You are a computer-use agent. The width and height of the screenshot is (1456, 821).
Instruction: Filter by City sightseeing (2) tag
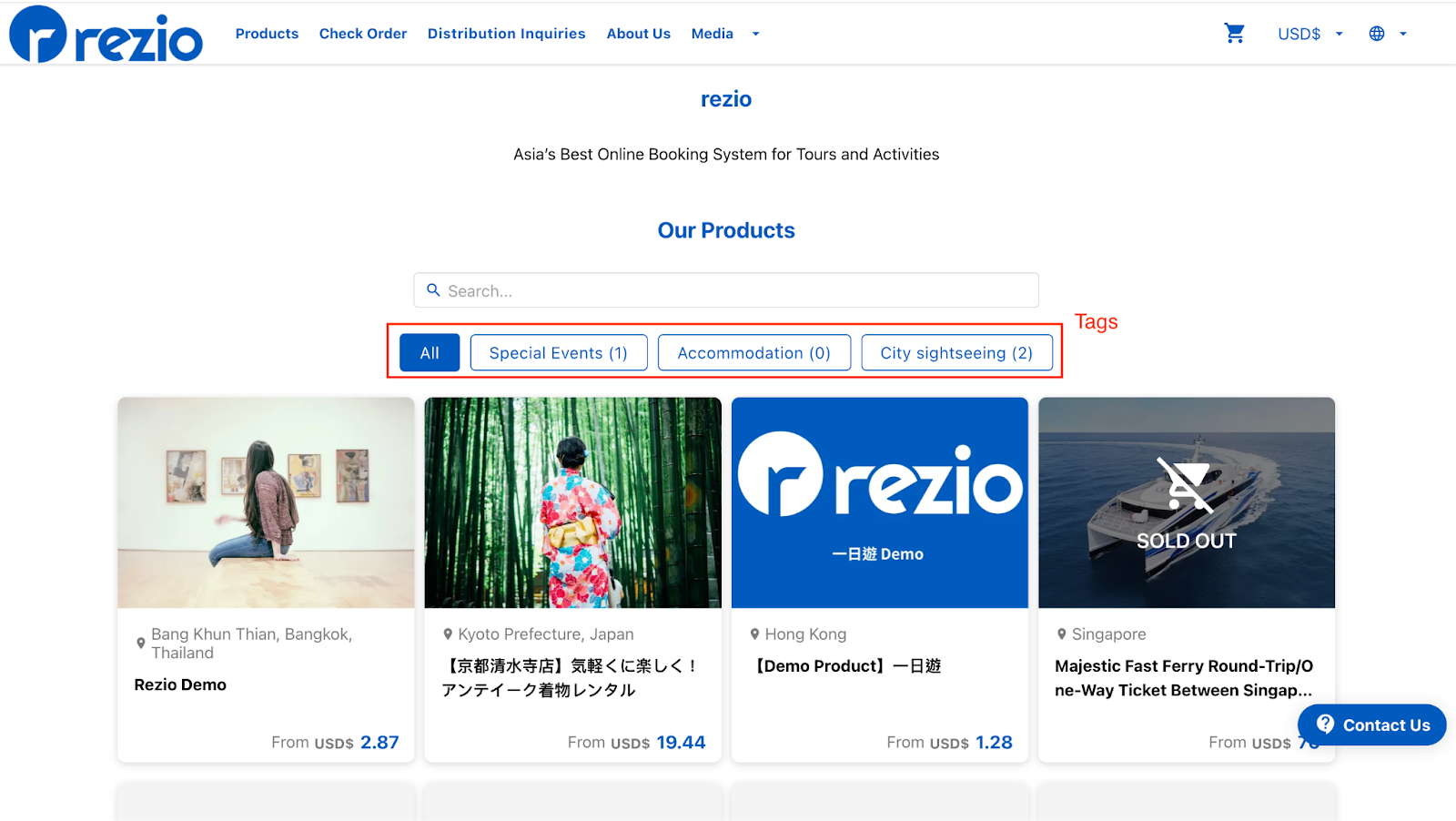click(956, 353)
